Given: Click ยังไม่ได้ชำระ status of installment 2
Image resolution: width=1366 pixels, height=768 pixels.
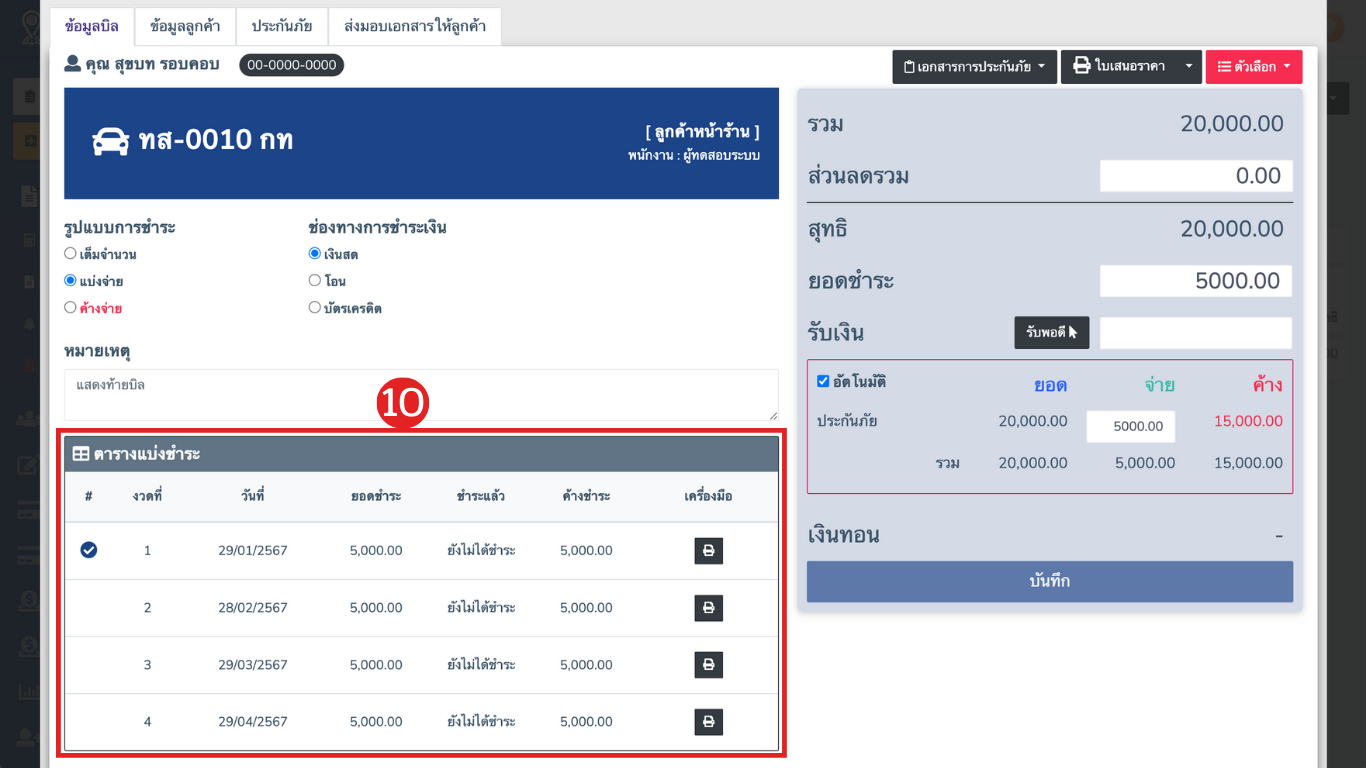Looking at the screenshot, I should [x=481, y=608].
